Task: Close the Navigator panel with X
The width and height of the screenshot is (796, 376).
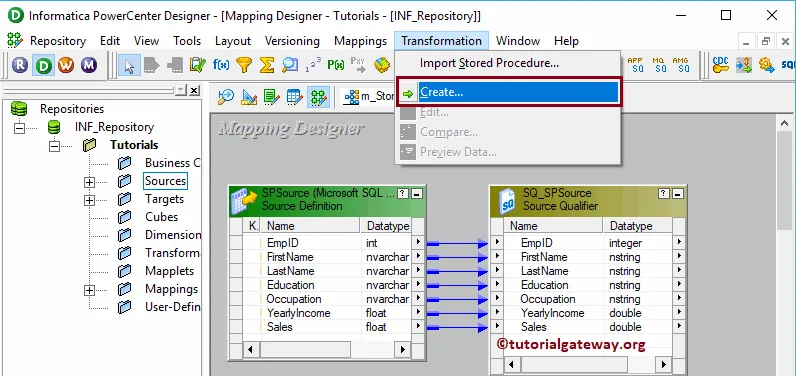Action: tap(194, 90)
